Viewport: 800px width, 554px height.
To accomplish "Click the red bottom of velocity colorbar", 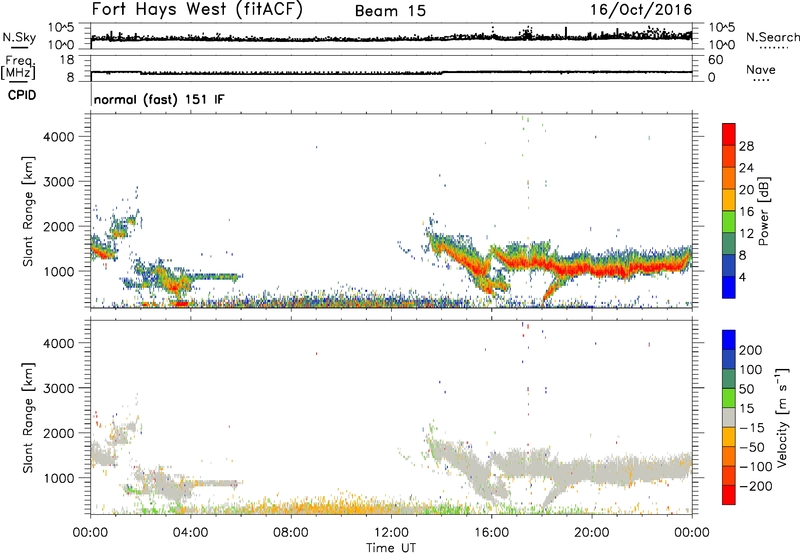I will [729, 495].
